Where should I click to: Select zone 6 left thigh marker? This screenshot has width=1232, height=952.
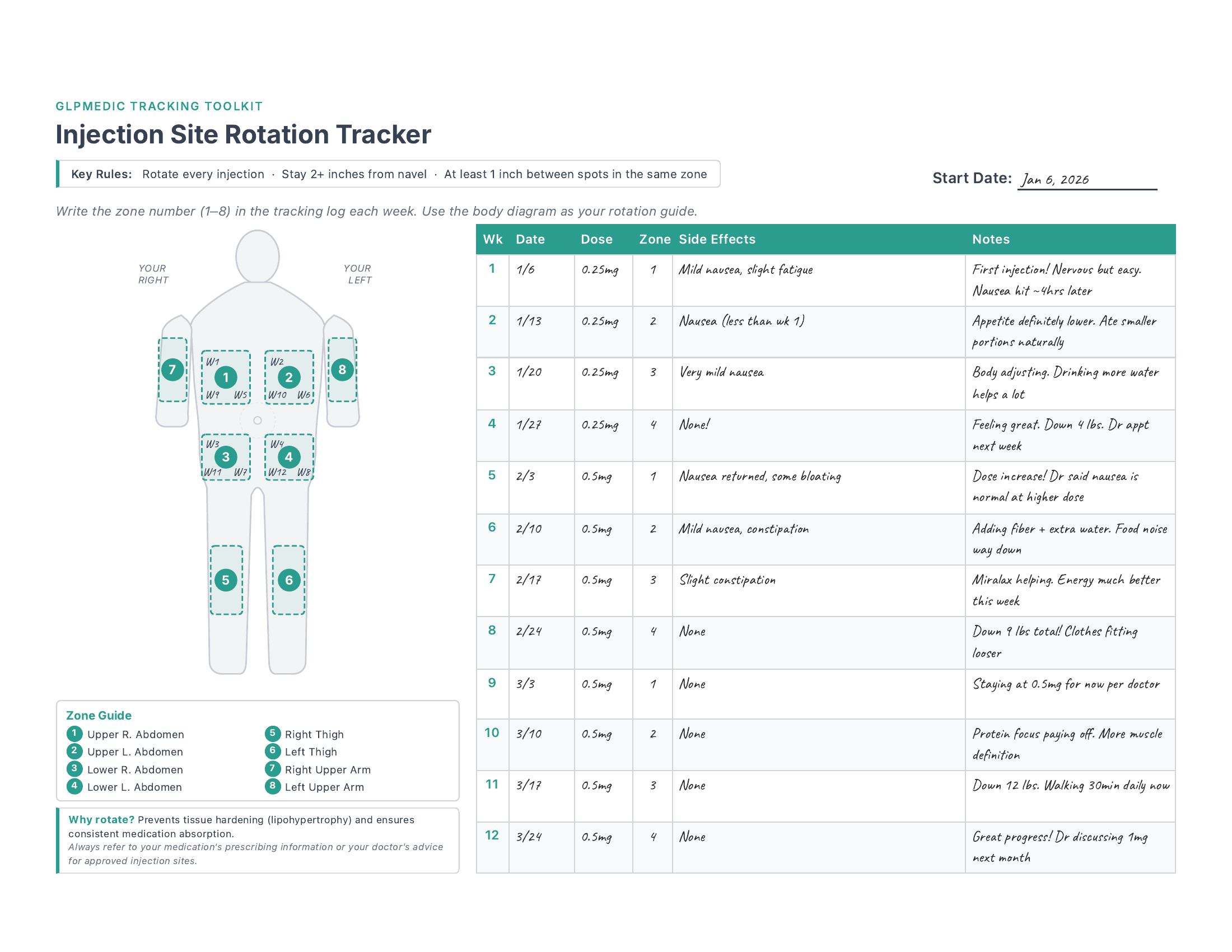[x=290, y=578]
